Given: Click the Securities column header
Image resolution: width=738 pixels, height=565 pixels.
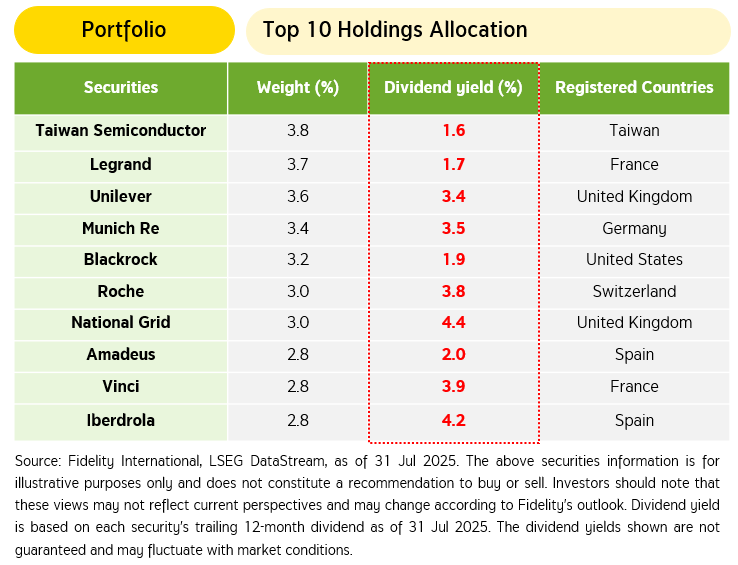Looking at the screenshot, I should tap(121, 87).
